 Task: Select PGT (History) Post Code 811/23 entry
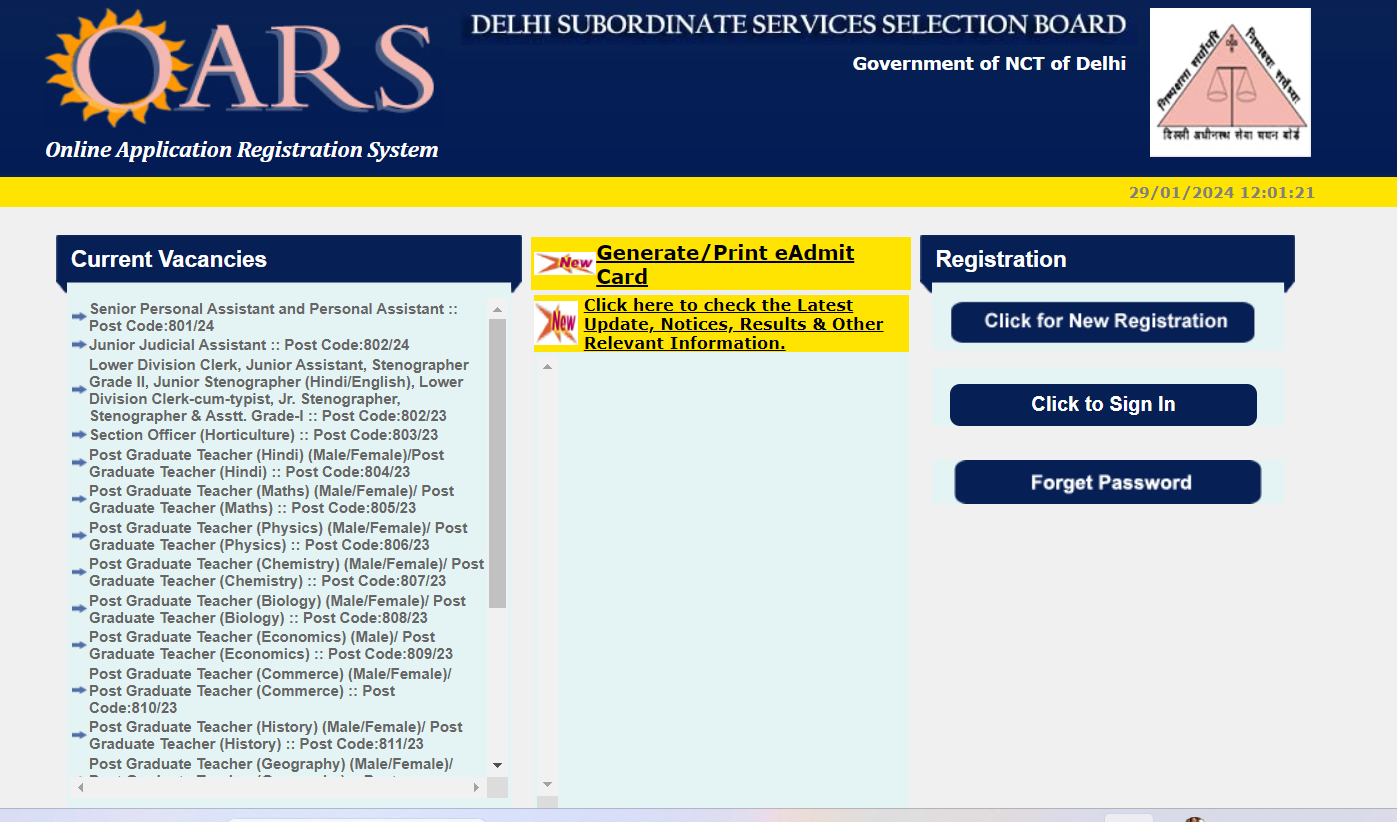(276, 735)
